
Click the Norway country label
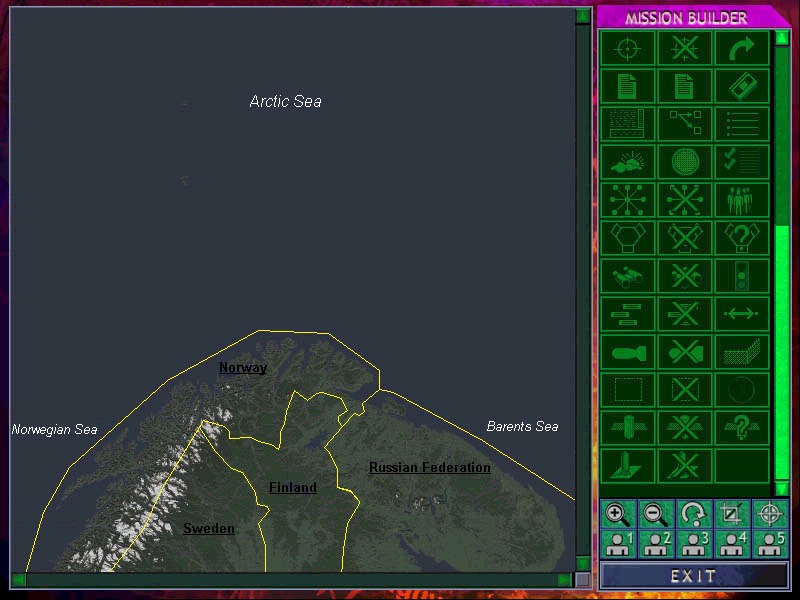pyautogui.click(x=243, y=368)
